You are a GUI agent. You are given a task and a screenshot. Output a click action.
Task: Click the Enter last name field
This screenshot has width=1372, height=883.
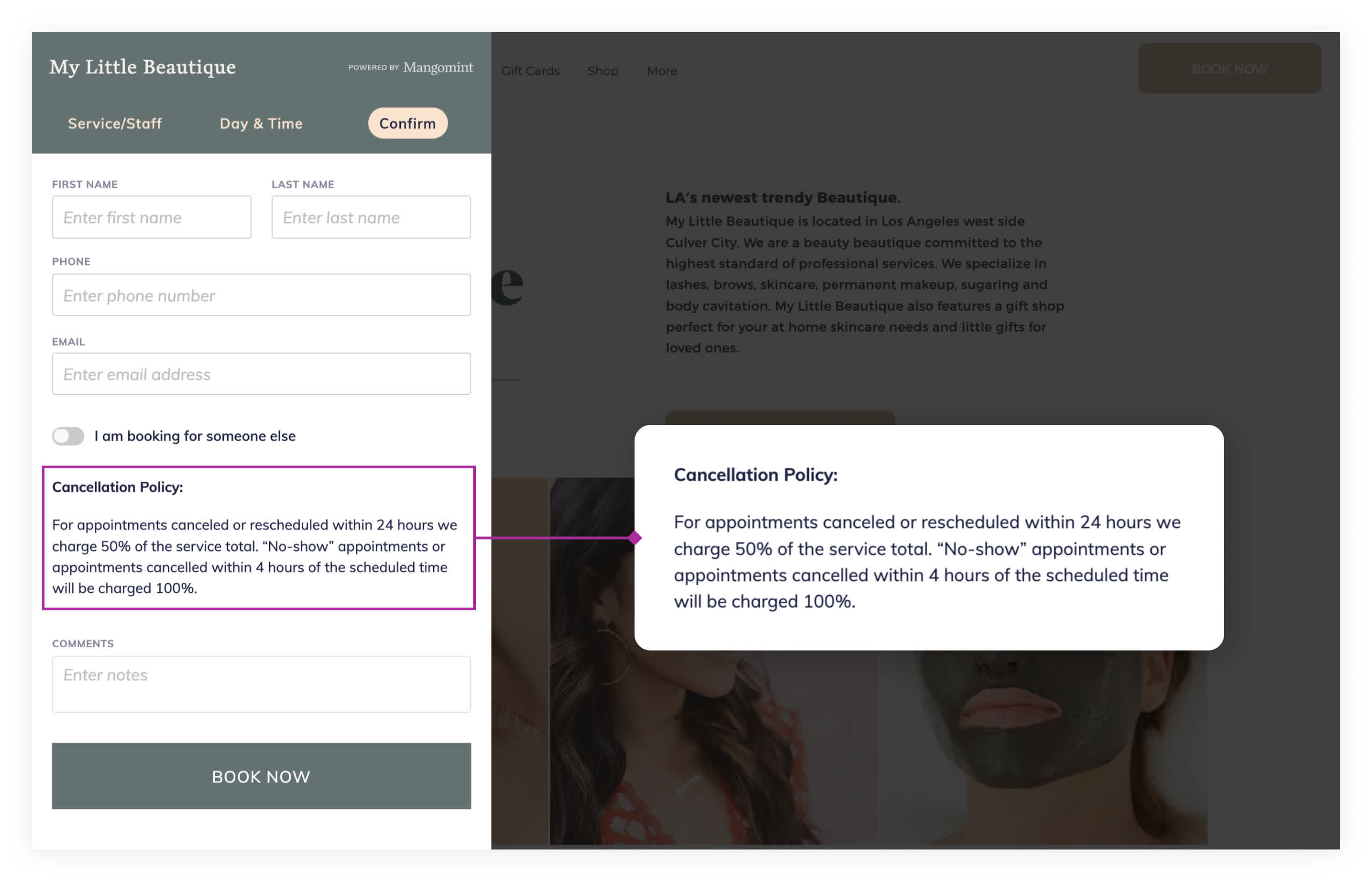tap(370, 218)
